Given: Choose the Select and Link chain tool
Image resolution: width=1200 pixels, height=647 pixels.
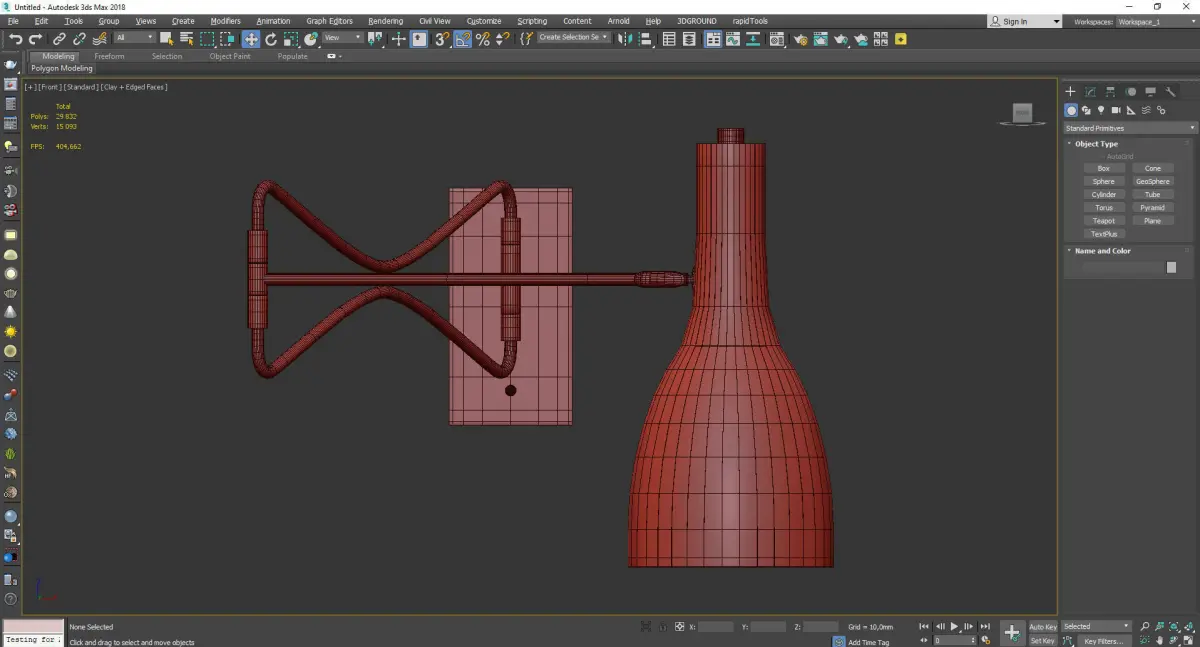Looking at the screenshot, I should [x=60, y=39].
